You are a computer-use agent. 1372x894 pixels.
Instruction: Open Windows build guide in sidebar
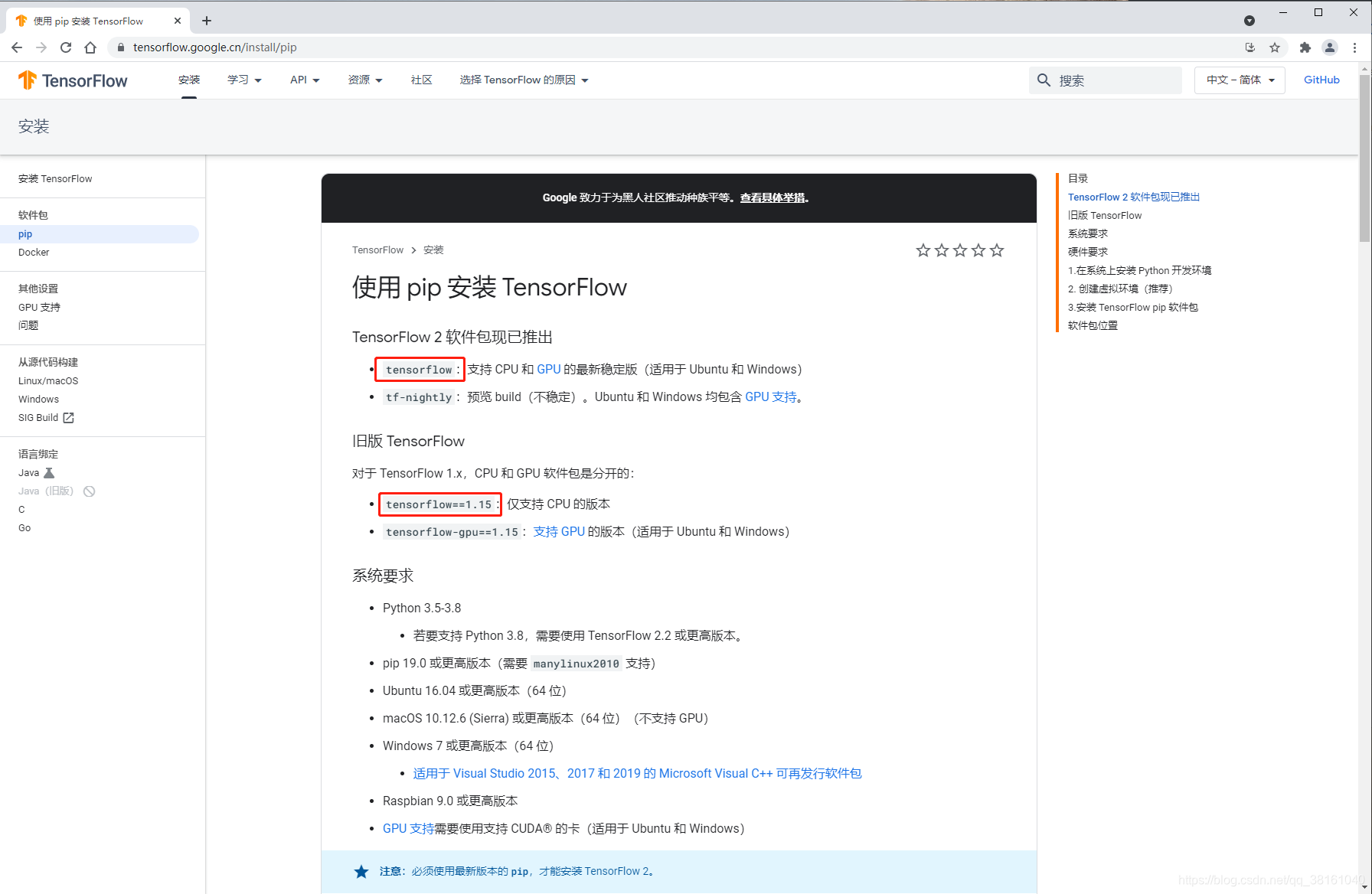38,399
